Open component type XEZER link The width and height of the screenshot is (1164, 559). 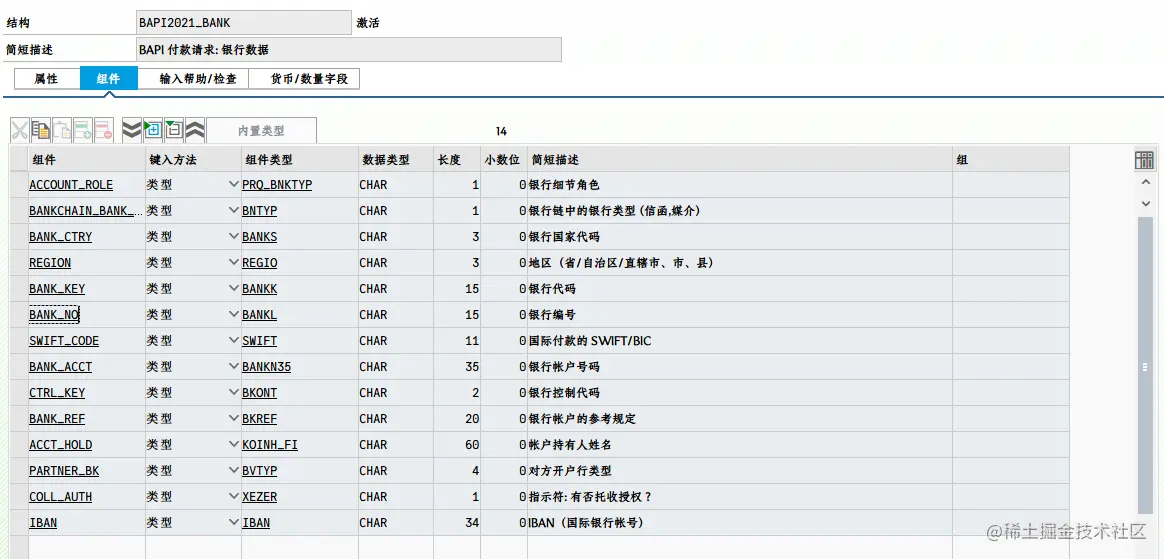260,497
